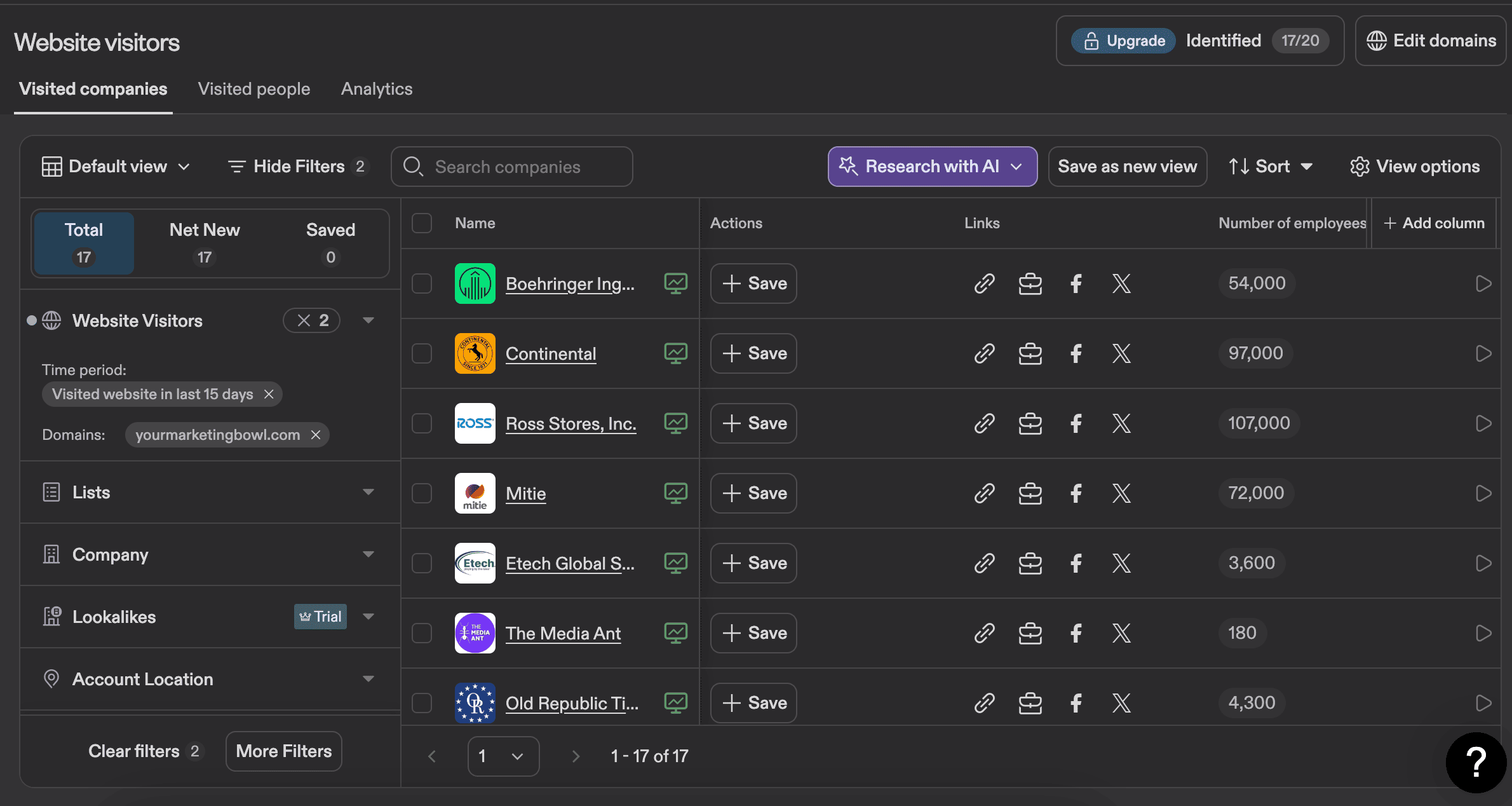Open website link icon for Boehringer Ingelheim
The image size is (1512, 806).
click(984, 283)
